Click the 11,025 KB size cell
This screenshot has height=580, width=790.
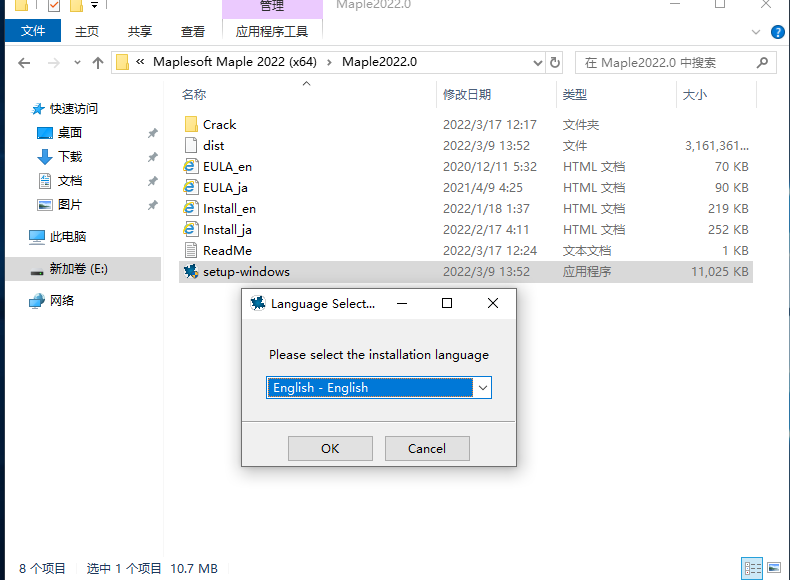point(719,272)
